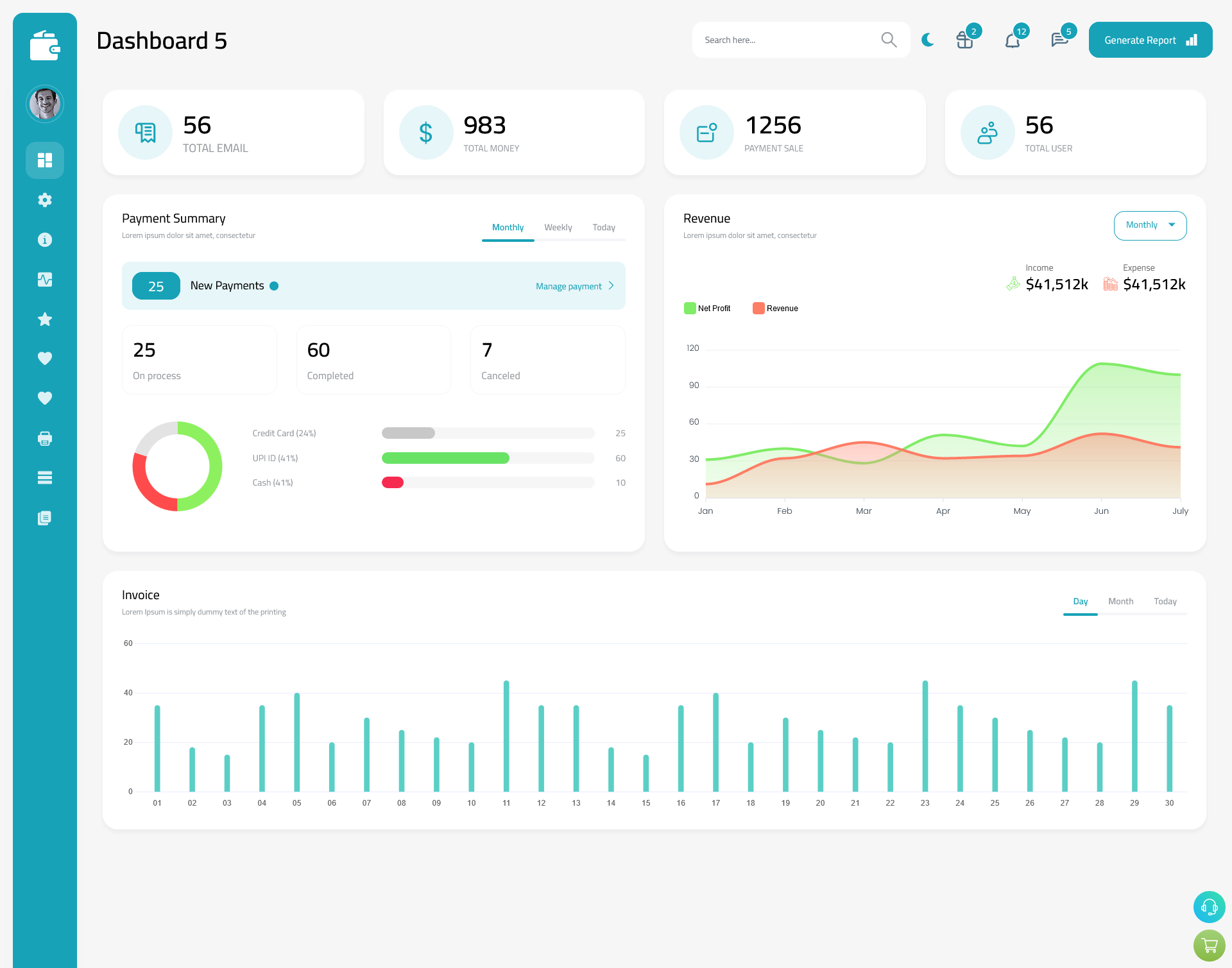The image size is (1232, 968).
Task: Select the star icon in sidebar
Action: coord(45,319)
